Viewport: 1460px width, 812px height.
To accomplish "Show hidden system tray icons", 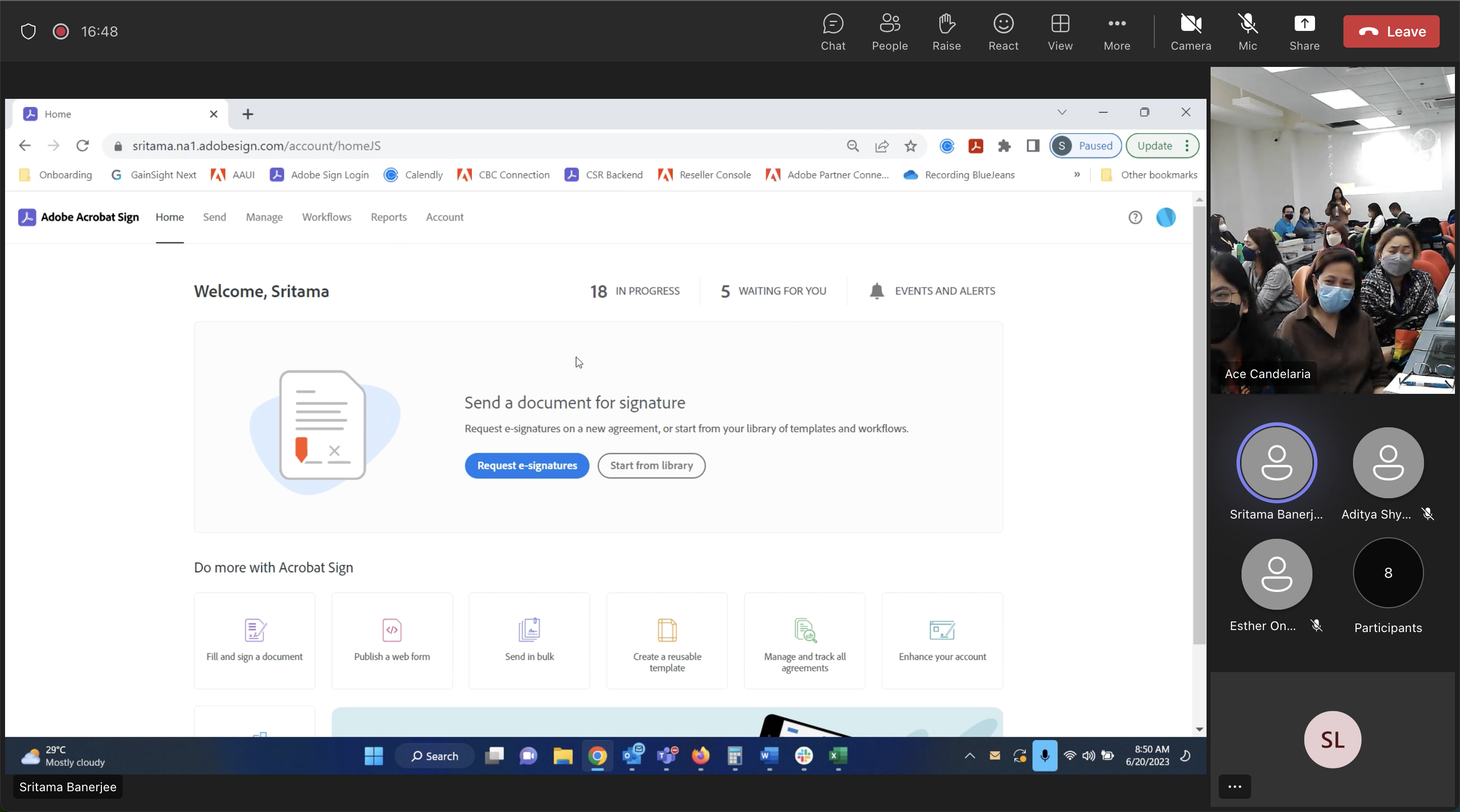I will coord(970,756).
